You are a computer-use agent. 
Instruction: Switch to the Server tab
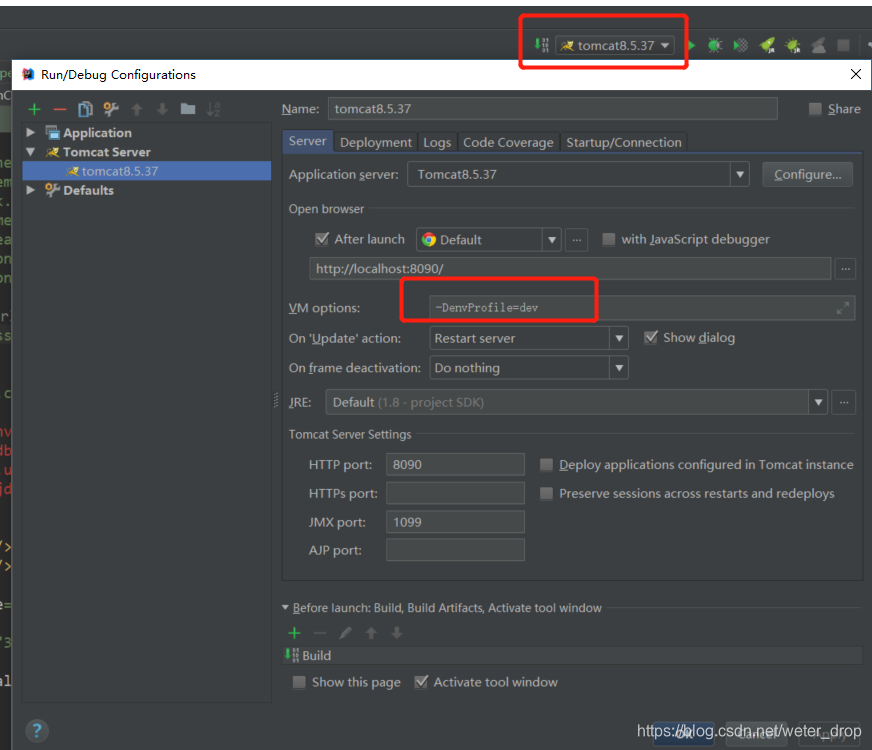click(308, 141)
